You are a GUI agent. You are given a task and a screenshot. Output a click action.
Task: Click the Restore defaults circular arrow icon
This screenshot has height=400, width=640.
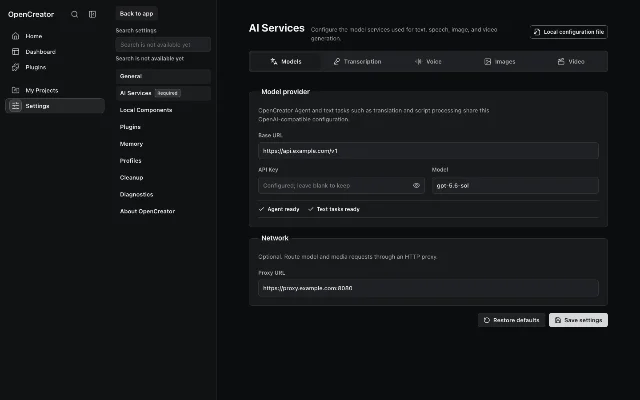(x=487, y=320)
